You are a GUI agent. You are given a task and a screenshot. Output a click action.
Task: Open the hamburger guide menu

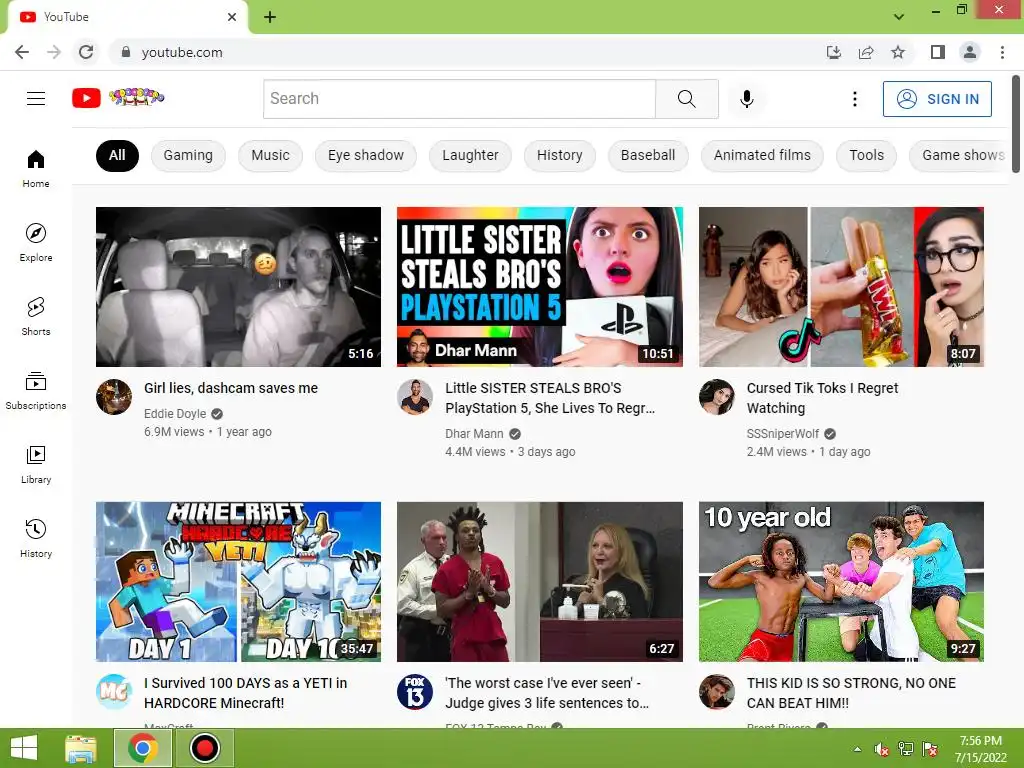(36, 99)
